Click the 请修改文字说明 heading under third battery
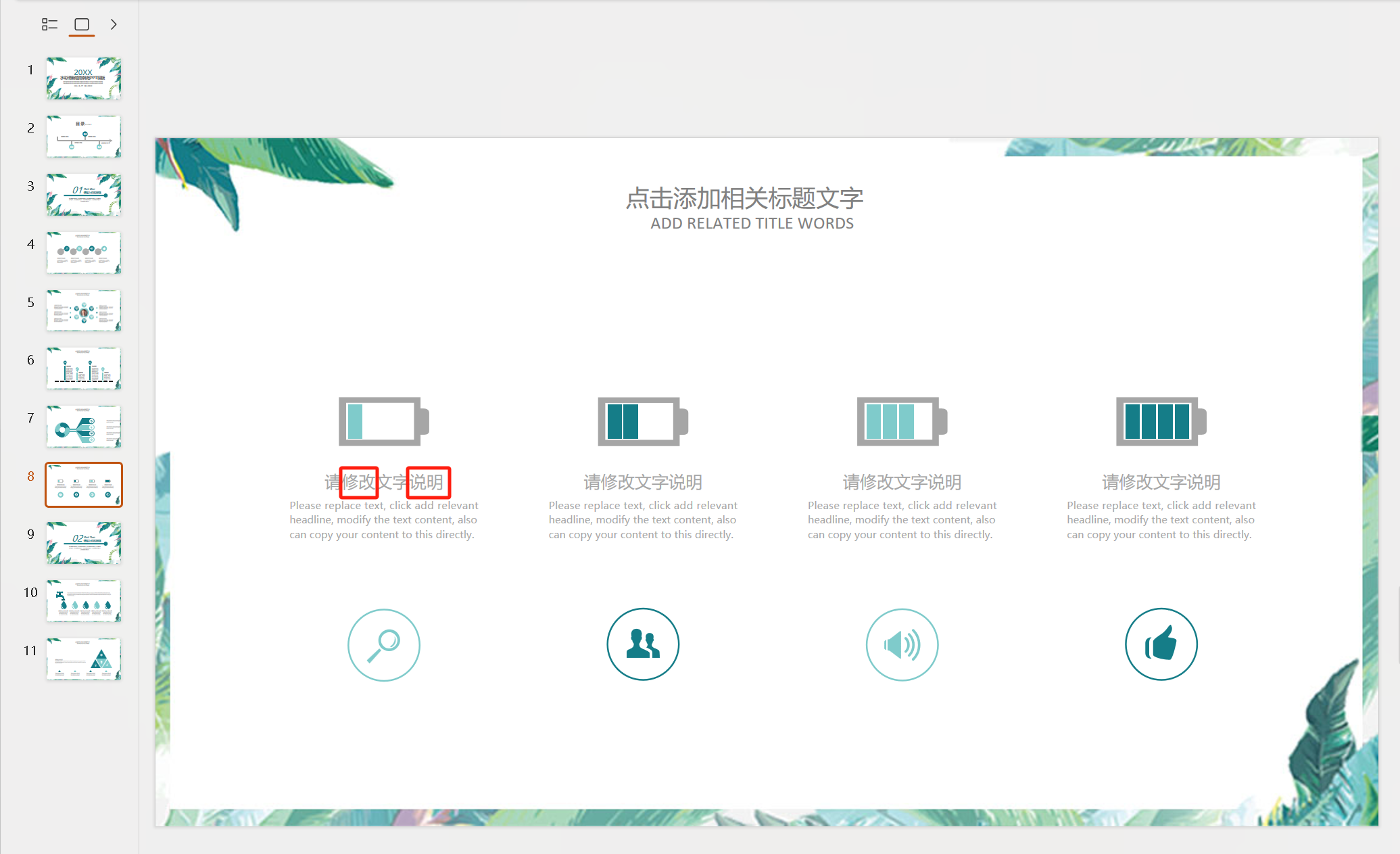1400x854 pixels. click(902, 482)
